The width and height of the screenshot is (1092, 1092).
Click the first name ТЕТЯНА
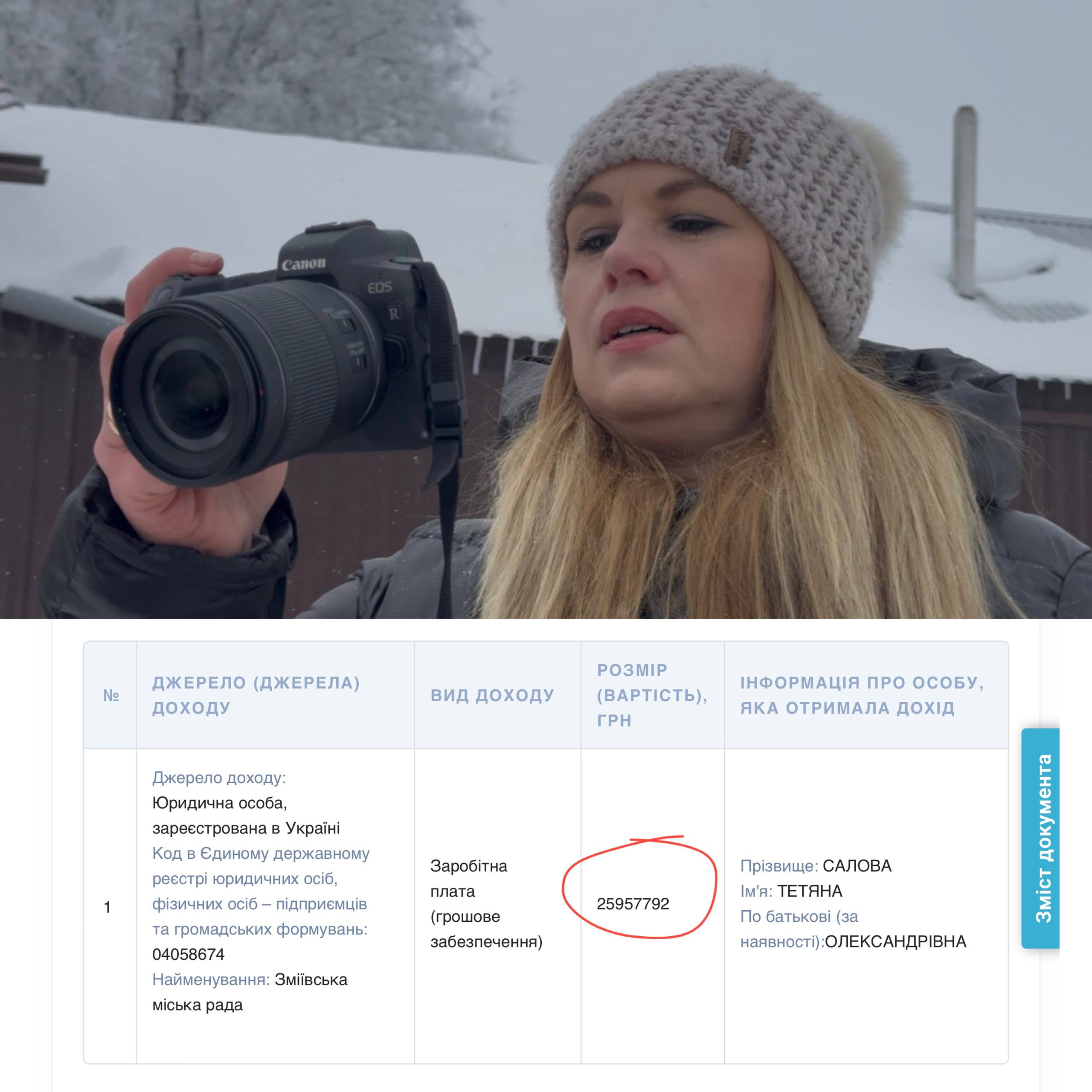click(809, 892)
